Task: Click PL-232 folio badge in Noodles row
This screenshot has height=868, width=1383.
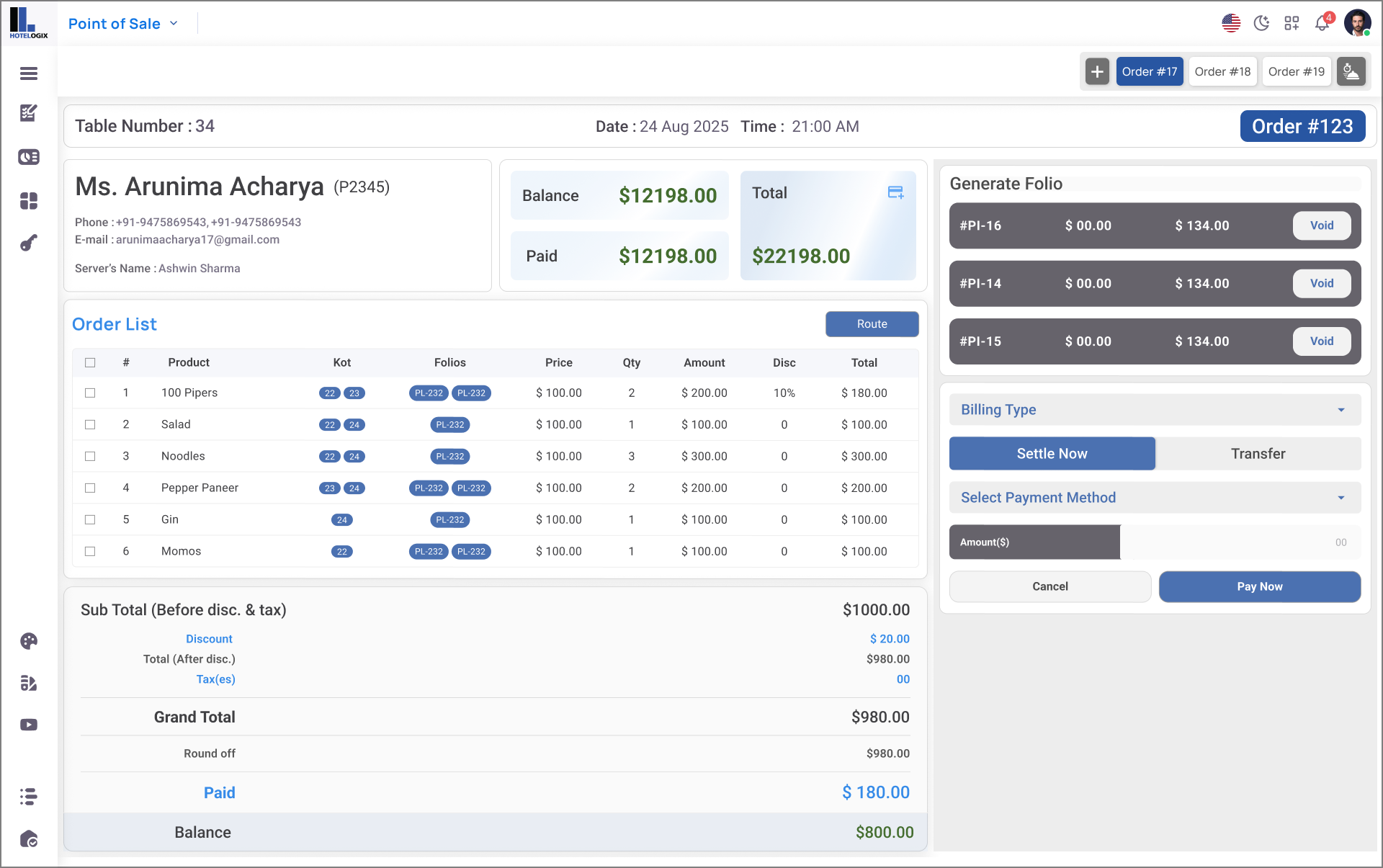Action: coord(450,457)
